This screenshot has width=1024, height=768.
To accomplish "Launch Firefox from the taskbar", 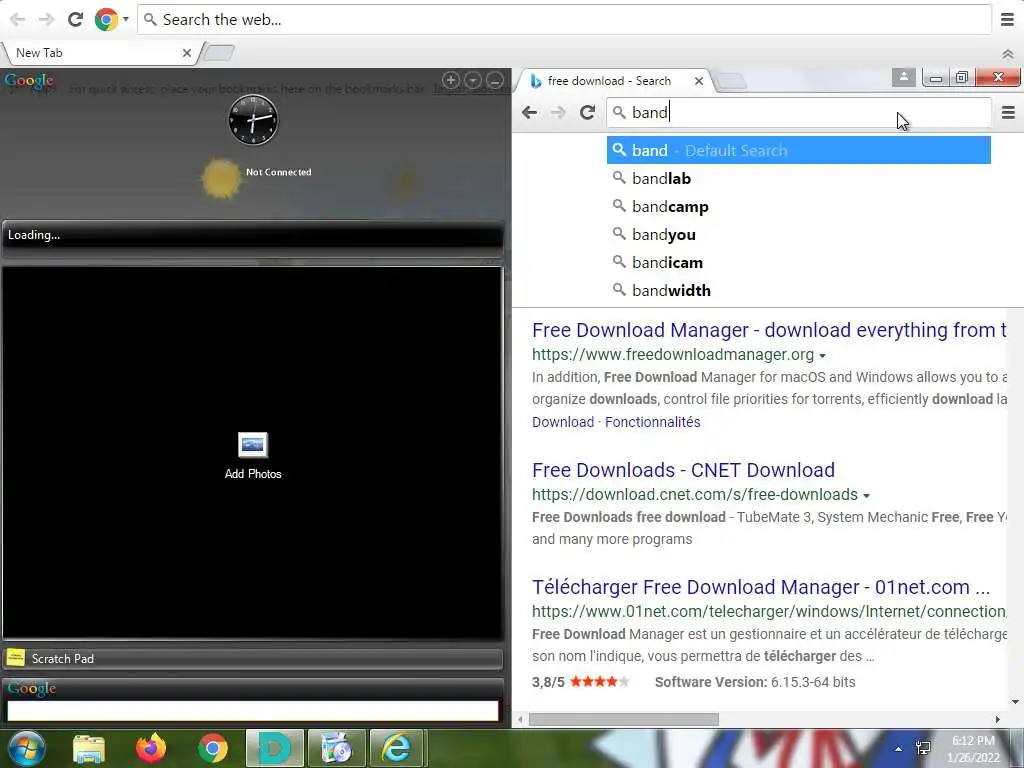I will (x=151, y=748).
